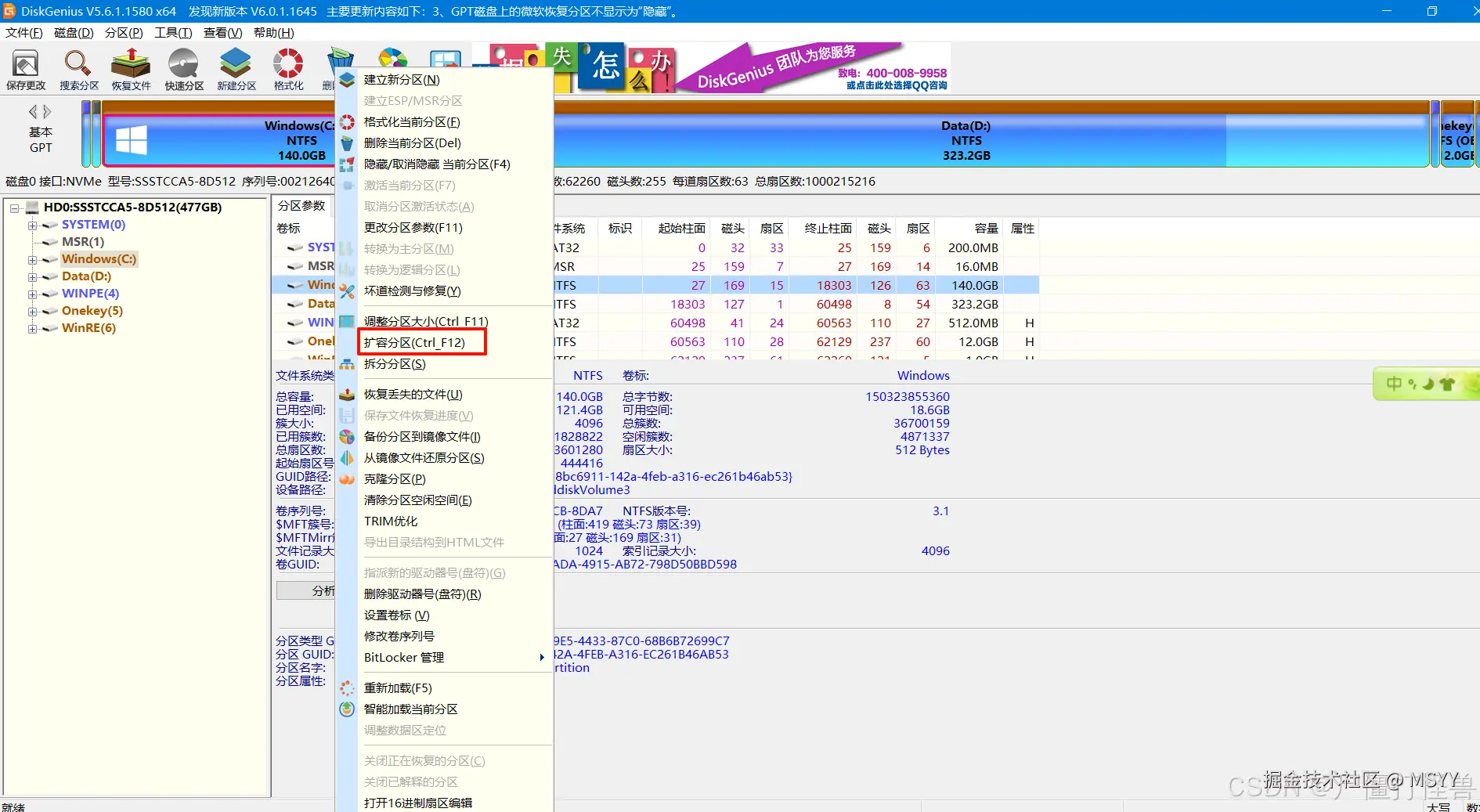This screenshot has height=812, width=1480.
Task: Open the 恢复文件 (Recover Files) tool
Action: [x=131, y=70]
